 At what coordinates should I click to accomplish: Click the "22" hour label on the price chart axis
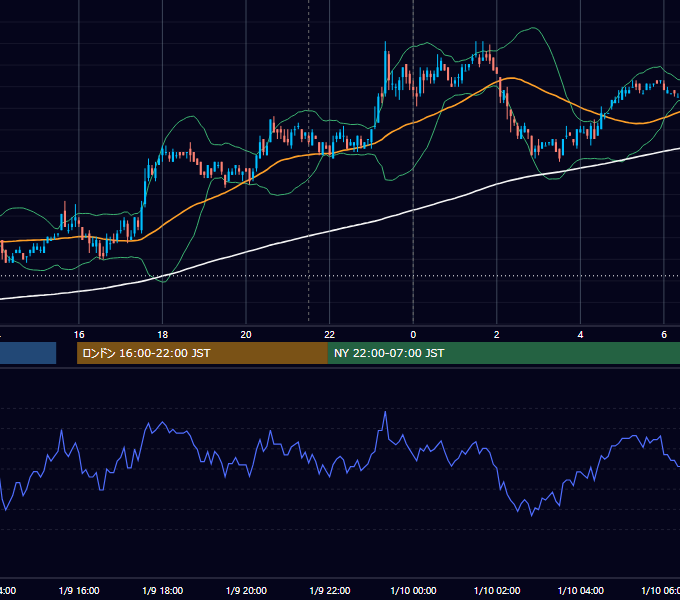pos(330,335)
